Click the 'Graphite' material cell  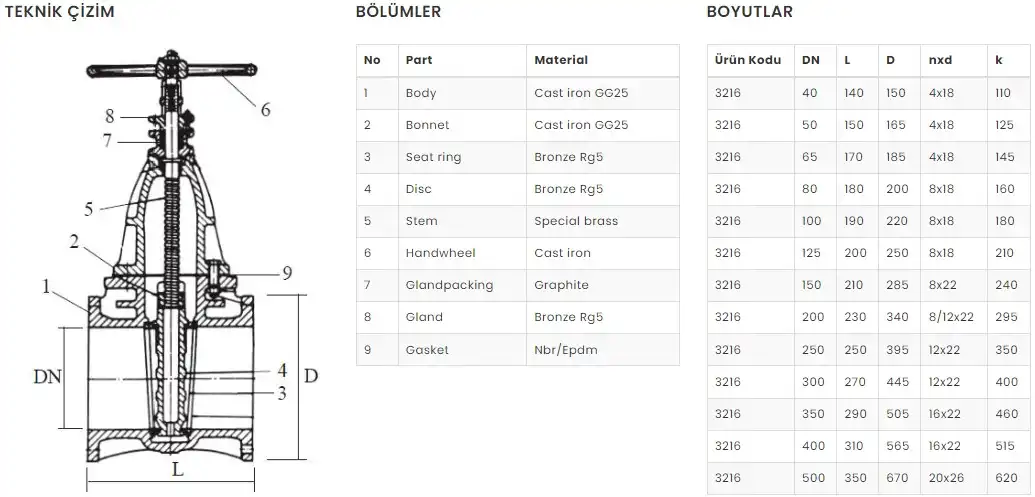click(561, 285)
